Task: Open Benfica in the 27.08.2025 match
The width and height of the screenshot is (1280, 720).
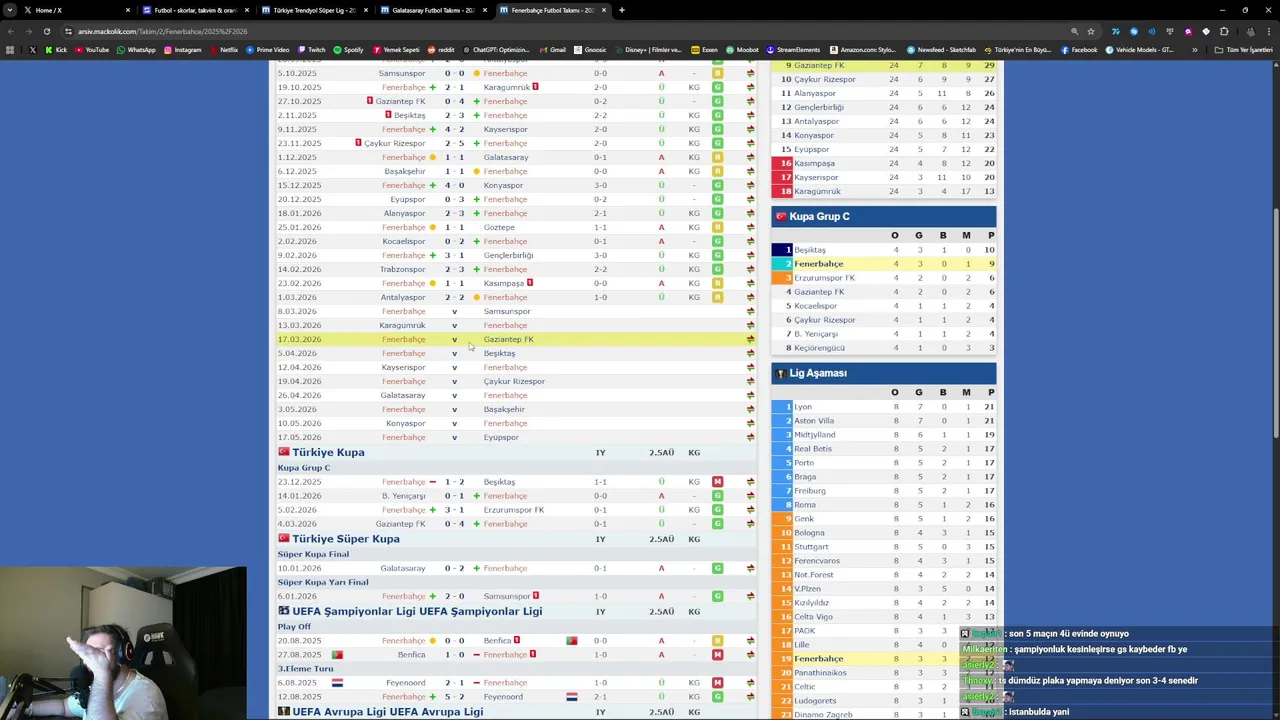Action: pos(411,654)
